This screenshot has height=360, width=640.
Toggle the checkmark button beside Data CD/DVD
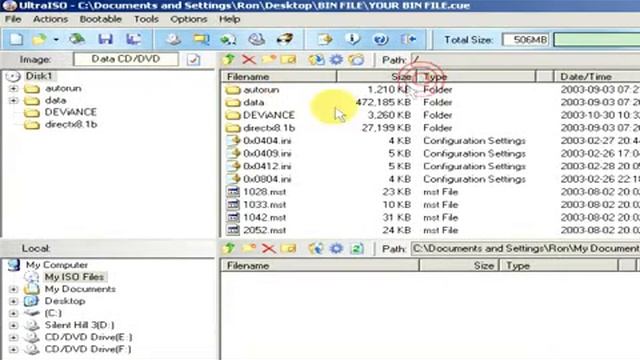(x=193, y=60)
